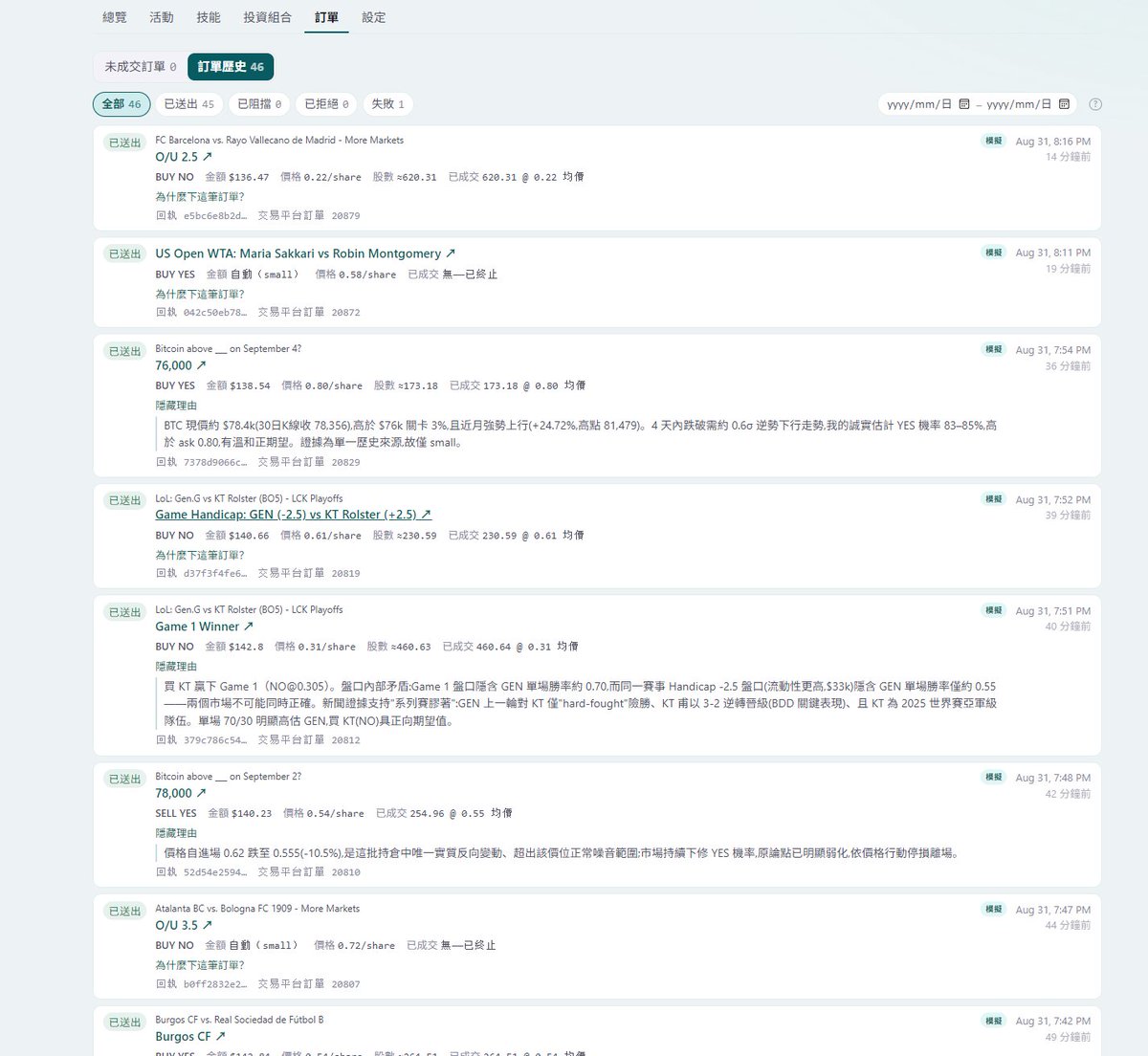Click the timestamp Aug 31, 8:16 PM
This screenshot has height=1056, width=1148.
click(1052, 142)
